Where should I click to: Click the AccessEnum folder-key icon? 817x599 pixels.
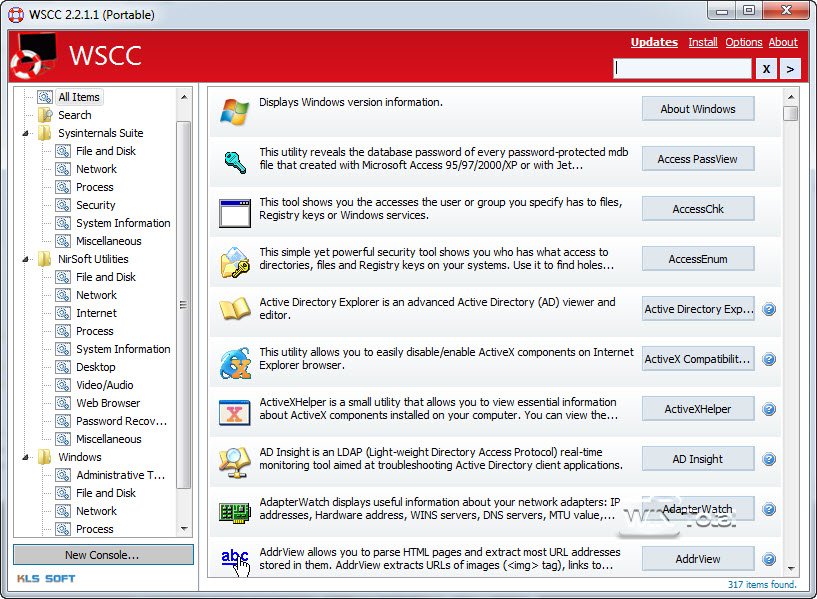tap(234, 263)
